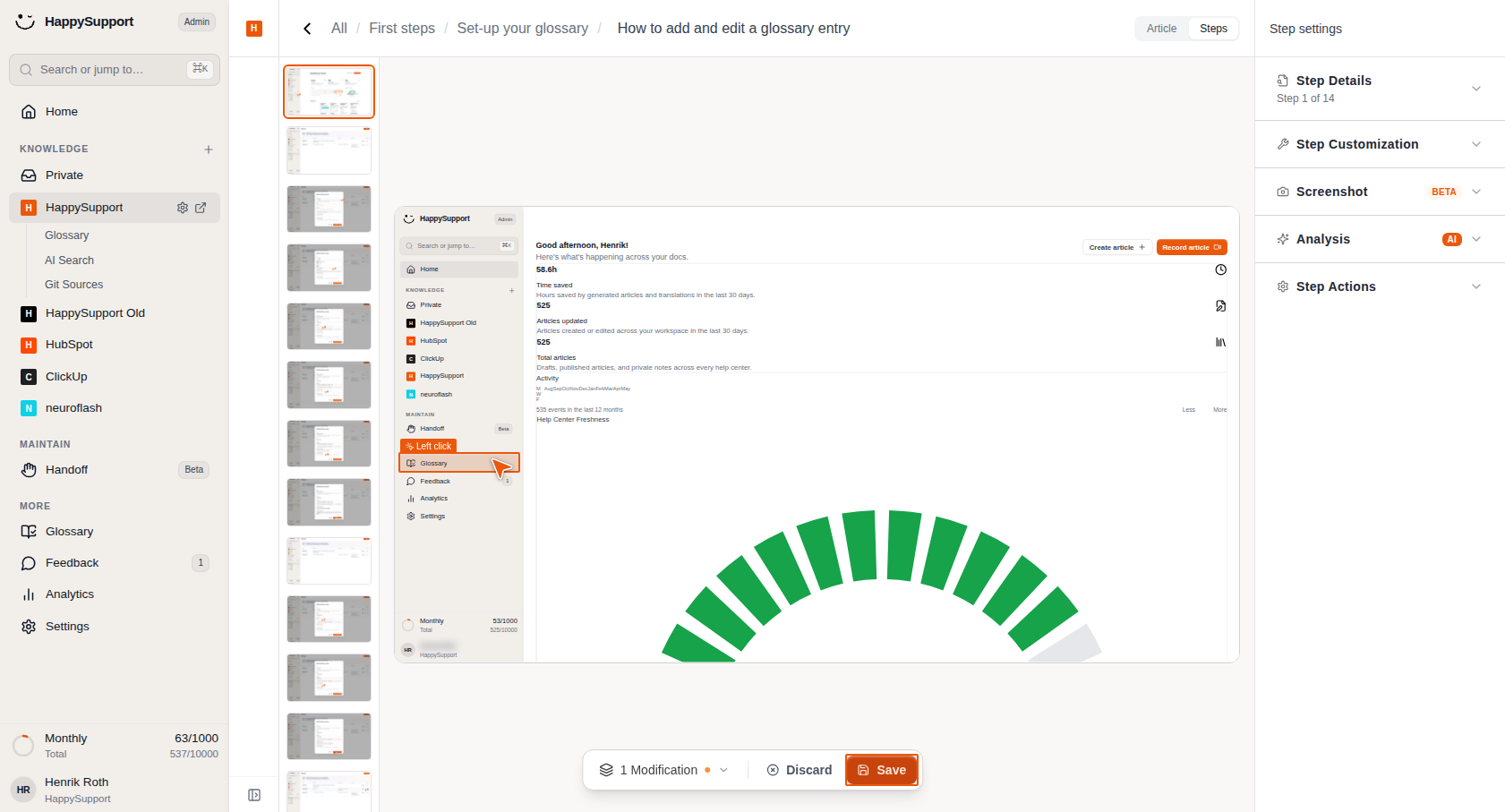
Task: Open Glossary under HappySupport tree
Action: click(x=67, y=235)
